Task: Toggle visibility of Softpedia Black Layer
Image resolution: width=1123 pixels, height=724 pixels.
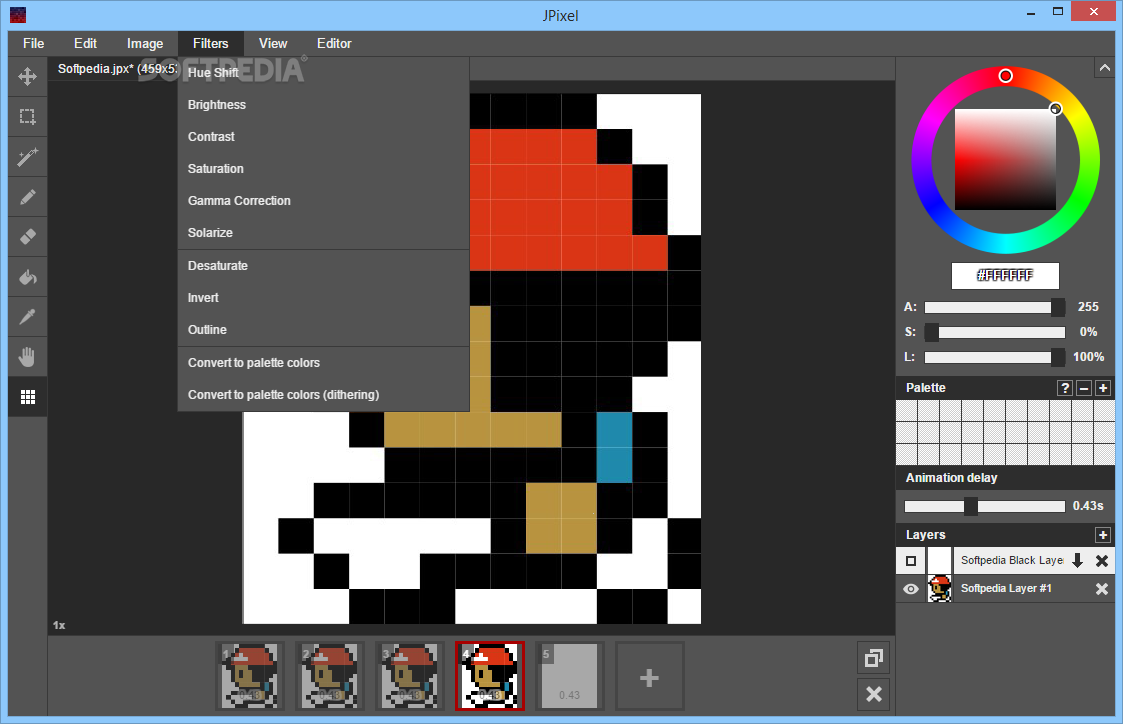Action: click(911, 561)
